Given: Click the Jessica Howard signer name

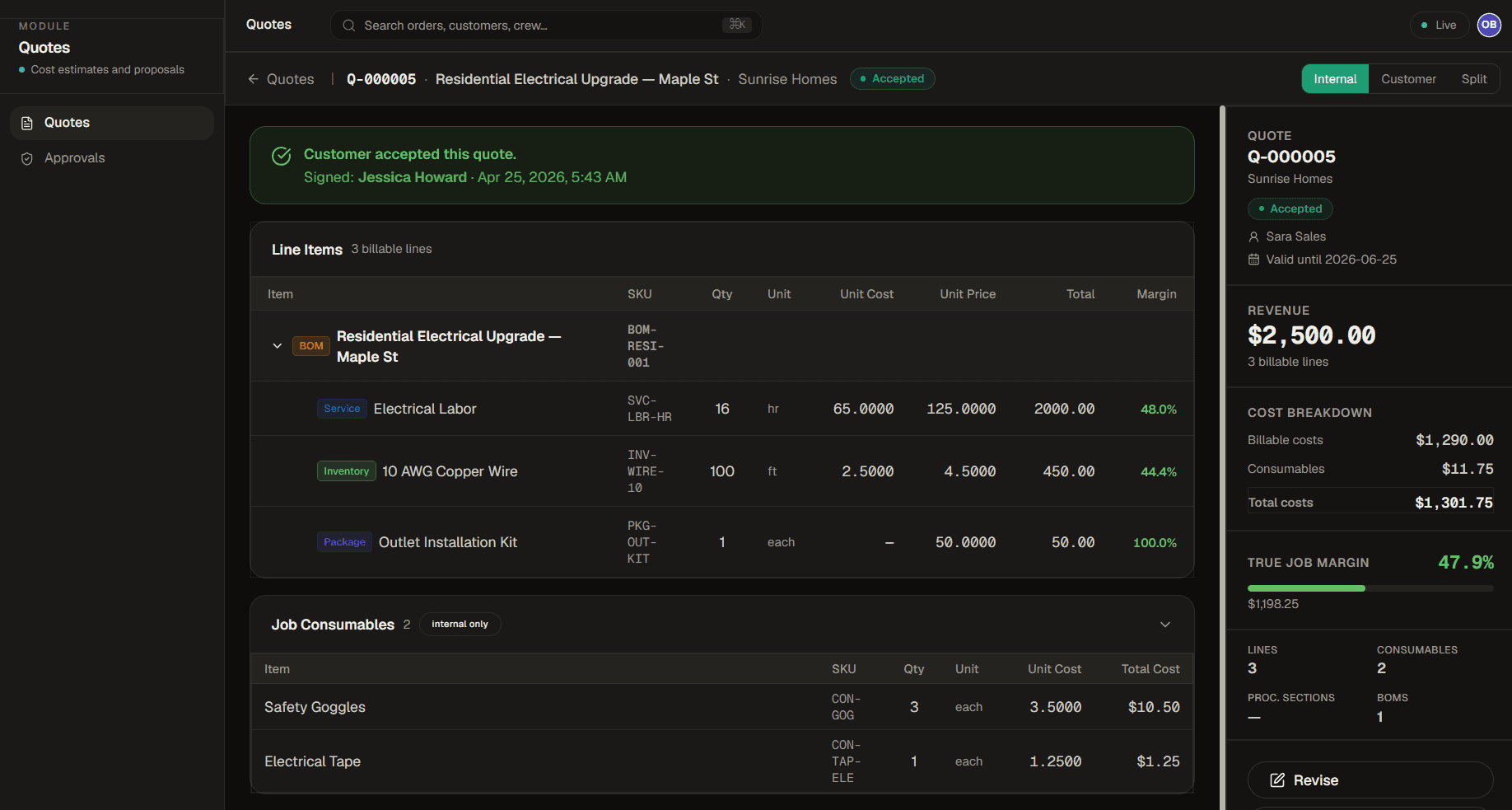Looking at the screenshot, I should [x=413, y=177].
